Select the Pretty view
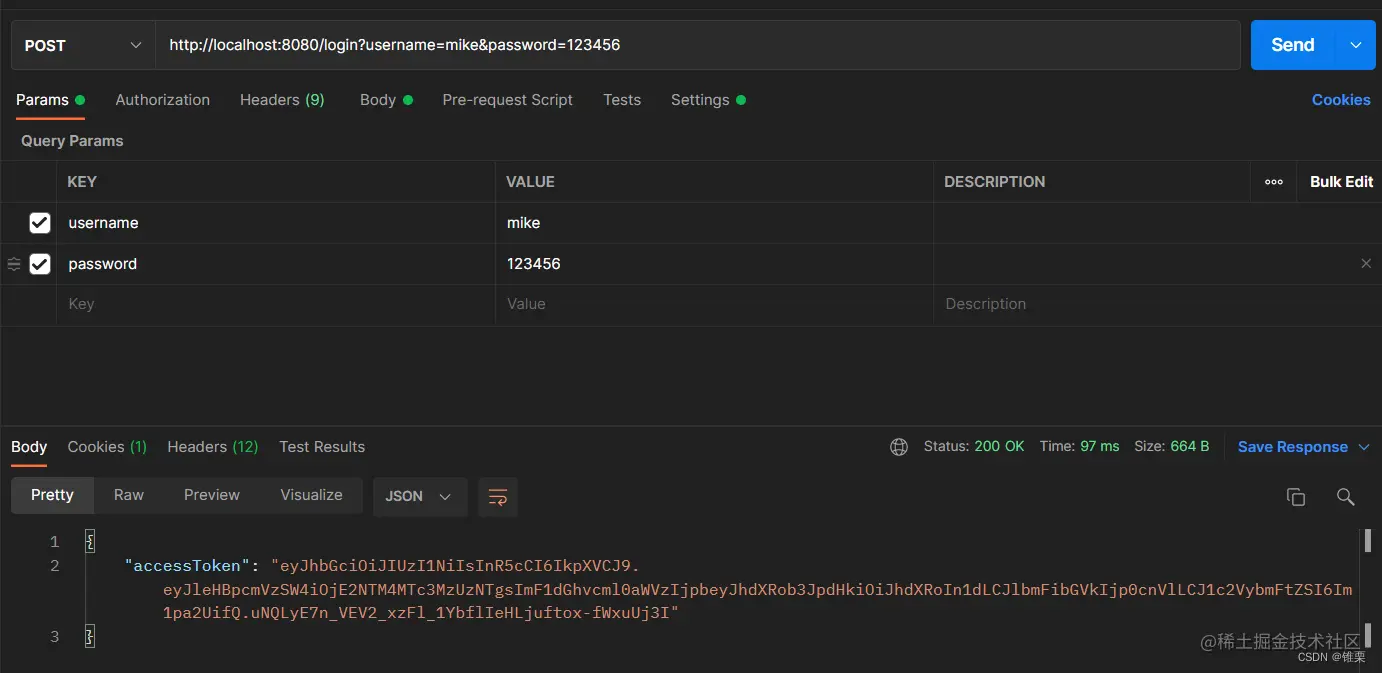Viewport: 1382px width, 673px height. click(52, 495)
